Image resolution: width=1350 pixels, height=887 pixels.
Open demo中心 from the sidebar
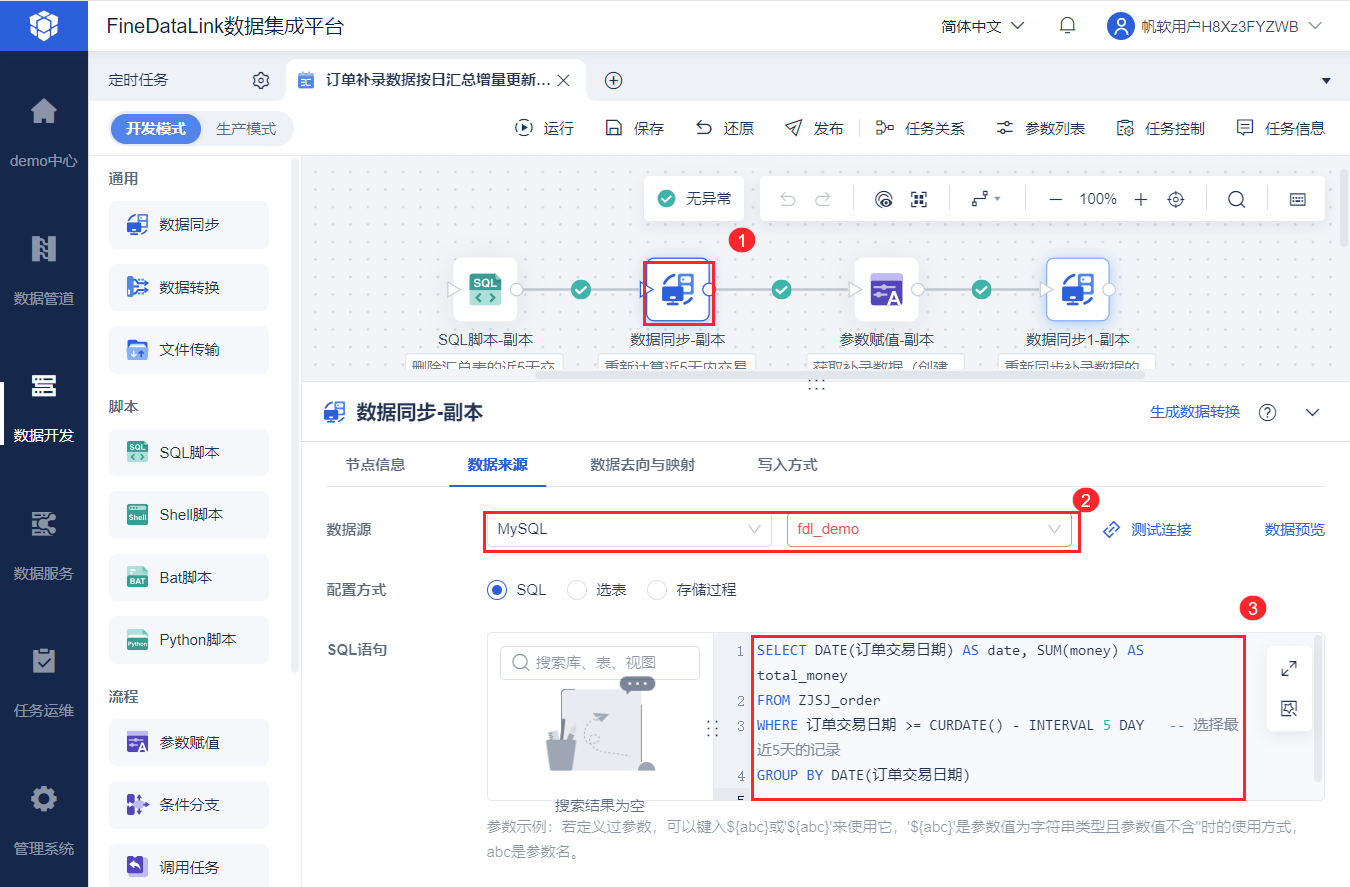pos(44,132)
